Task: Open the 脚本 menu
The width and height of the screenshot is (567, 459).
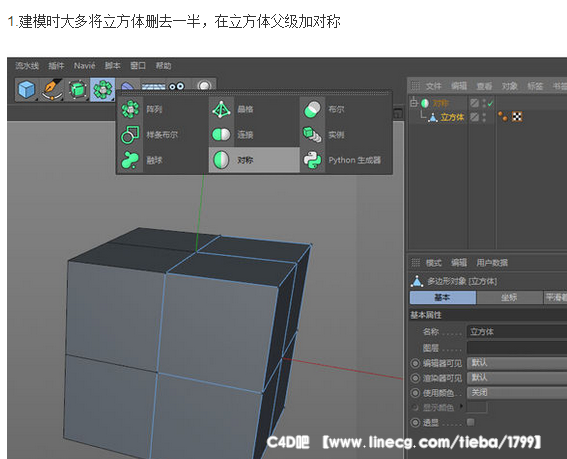Action: [112, 65]
